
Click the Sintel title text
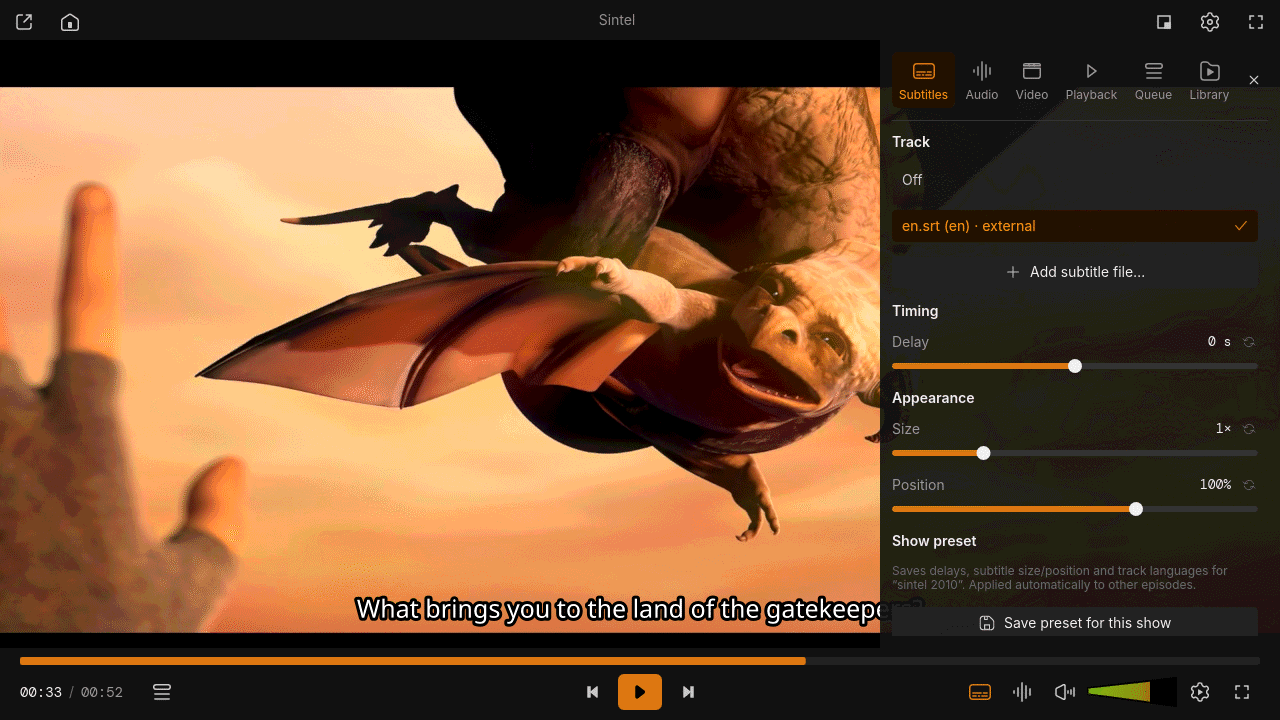coord(617,20)
